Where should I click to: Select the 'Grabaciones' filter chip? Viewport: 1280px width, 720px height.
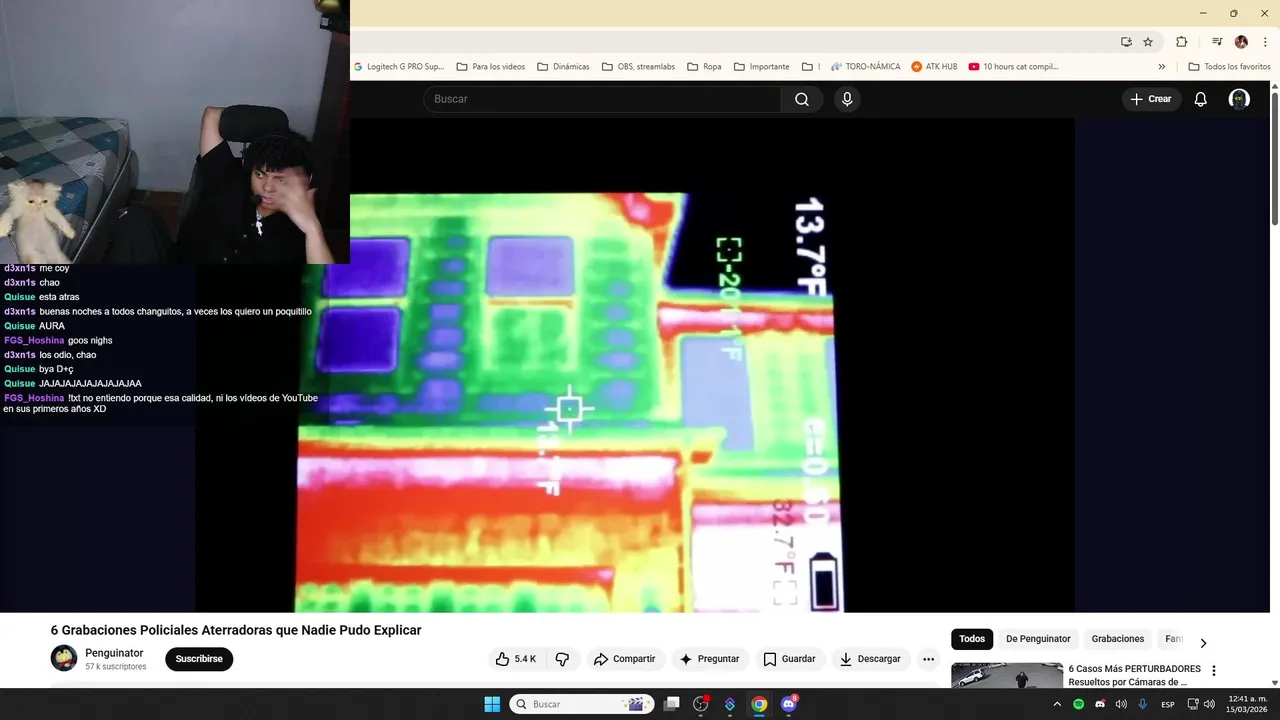(x=1118, y=639)
